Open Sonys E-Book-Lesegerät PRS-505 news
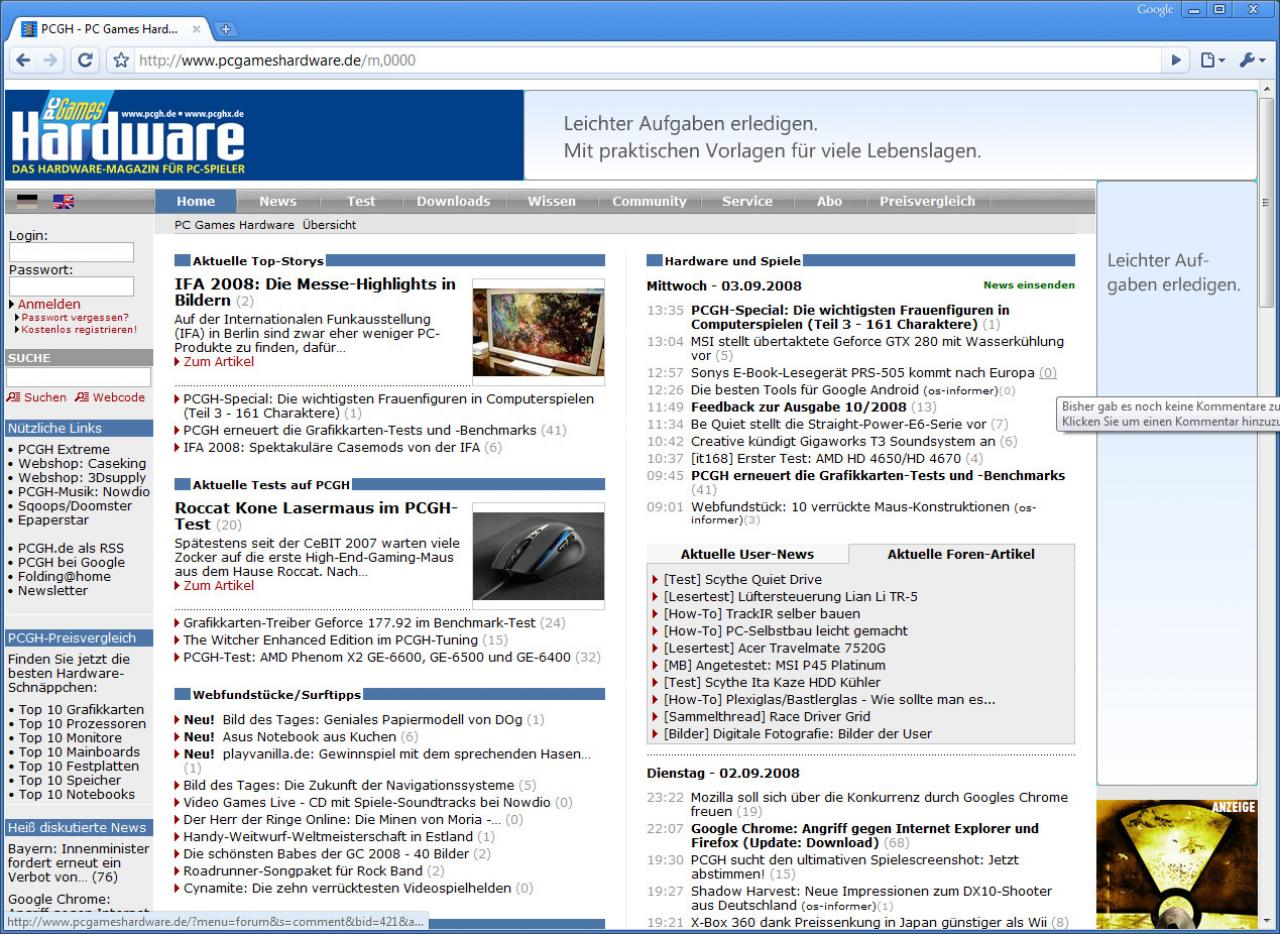1280x934 pixels. [x=862, y=373]
